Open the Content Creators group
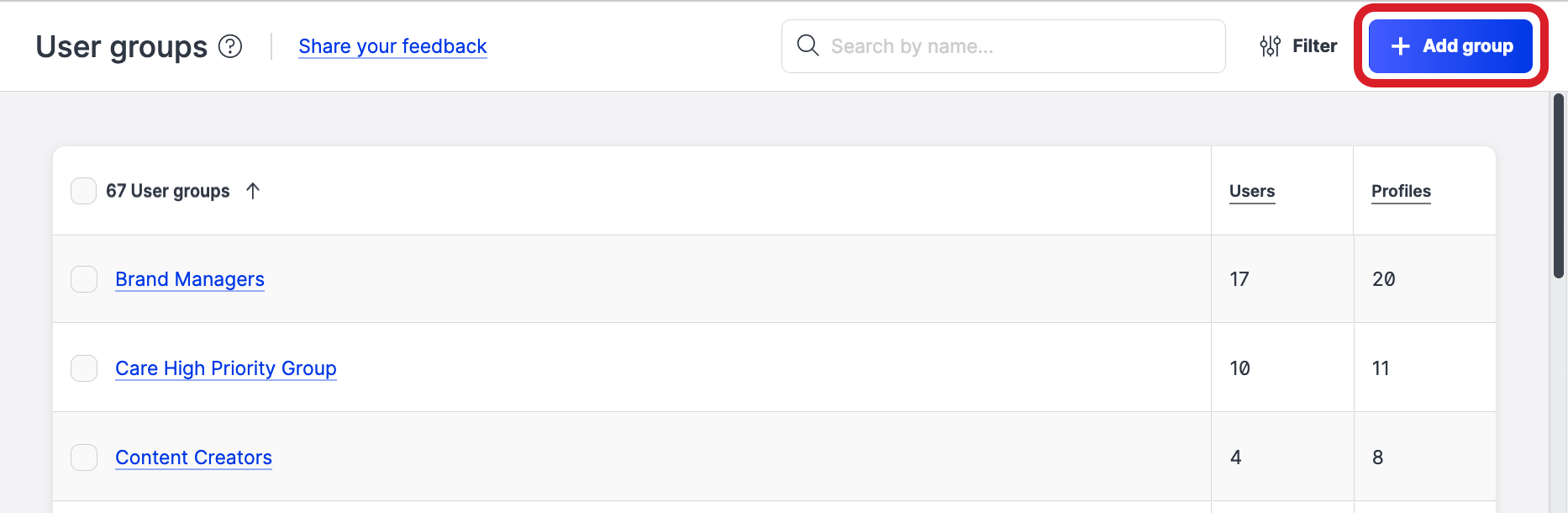This screenshot has width=1568, height=513. (193, 457)
